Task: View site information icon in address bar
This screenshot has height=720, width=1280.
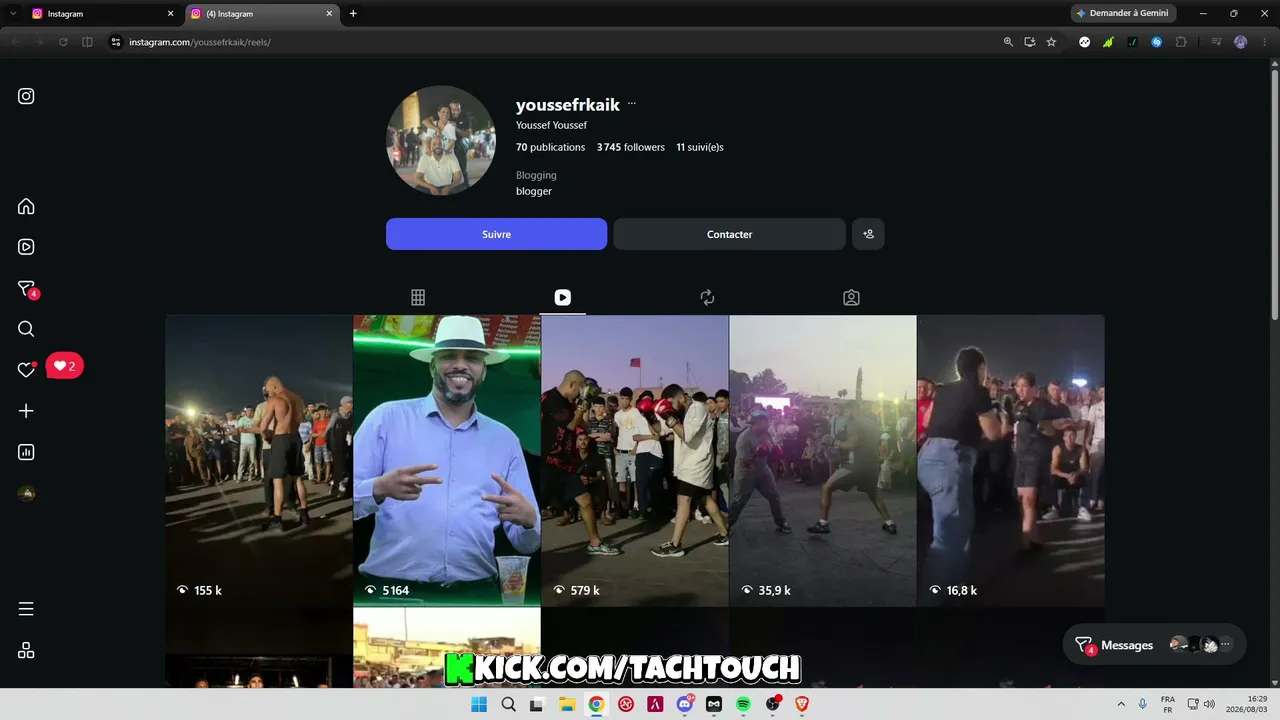Action: coord(115,42)
